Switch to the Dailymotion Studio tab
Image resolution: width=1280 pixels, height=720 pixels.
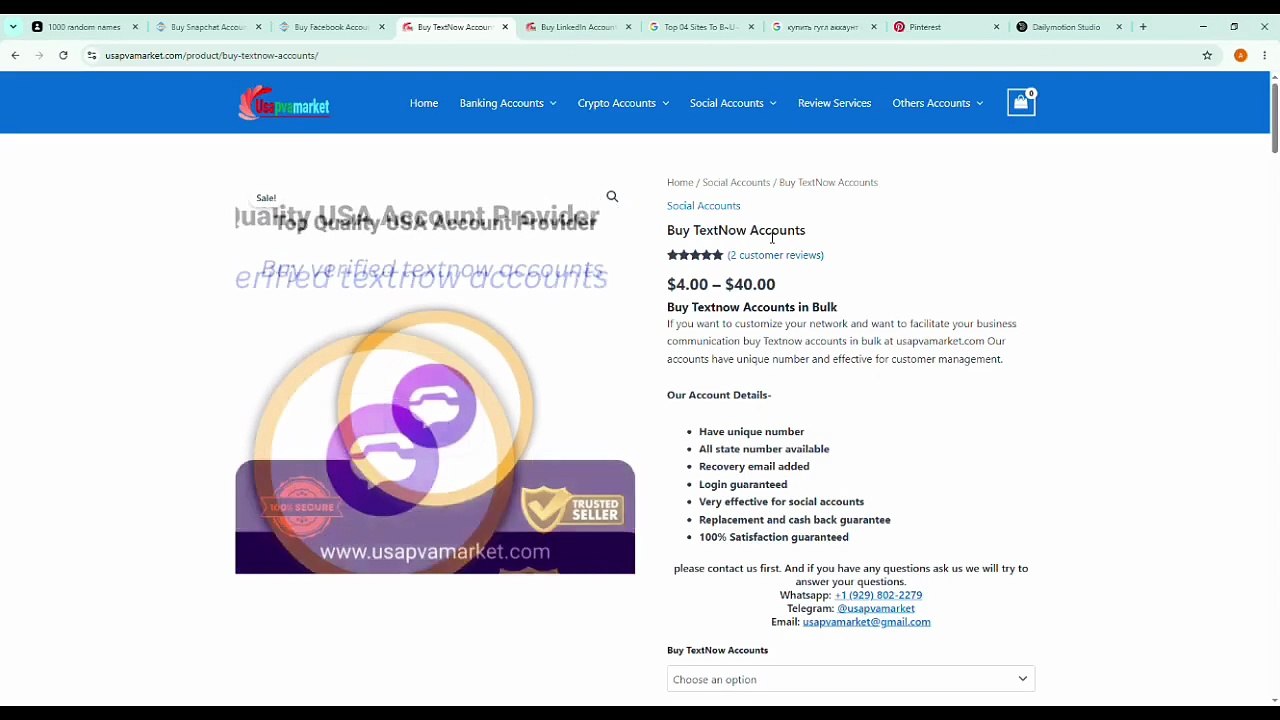(1069, 27)
